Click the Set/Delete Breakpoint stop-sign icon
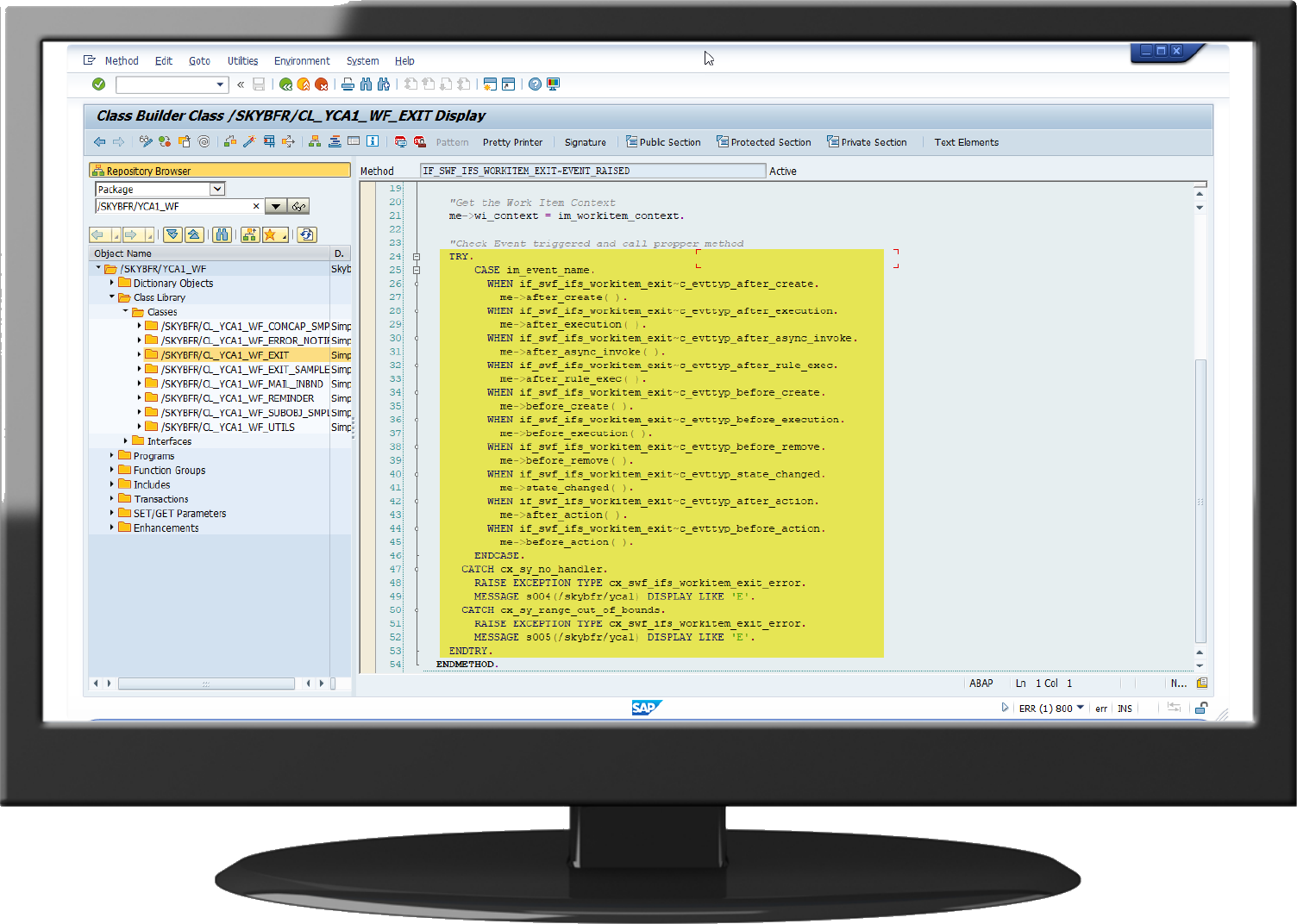1297x924 pixels. pos(400,141)
